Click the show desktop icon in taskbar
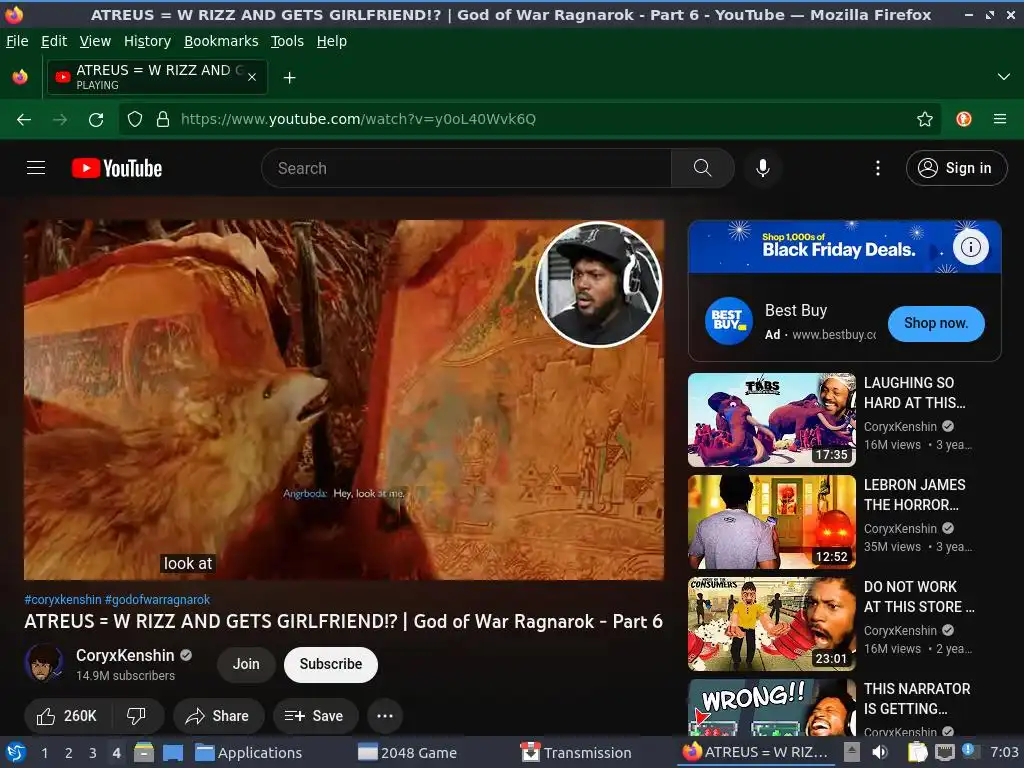This screenshot has width=1024, height=768. (x=173, y=753)
